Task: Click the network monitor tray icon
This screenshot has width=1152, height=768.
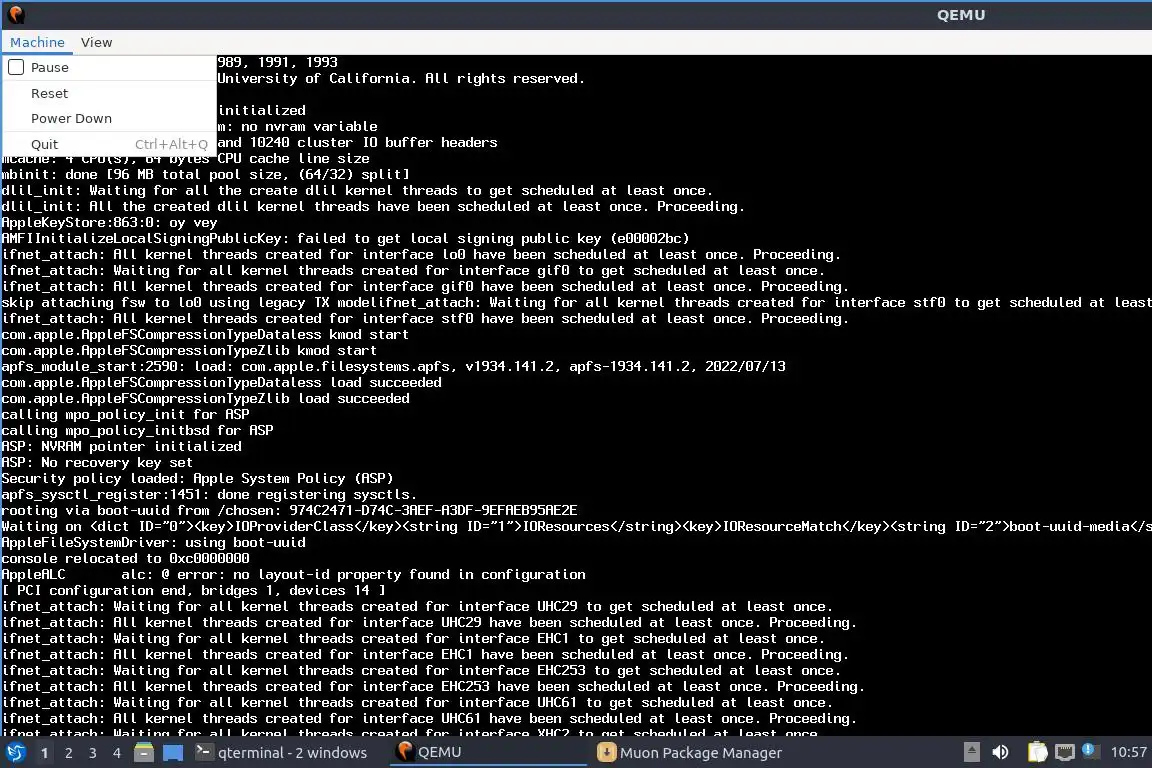Action: 1065,752
